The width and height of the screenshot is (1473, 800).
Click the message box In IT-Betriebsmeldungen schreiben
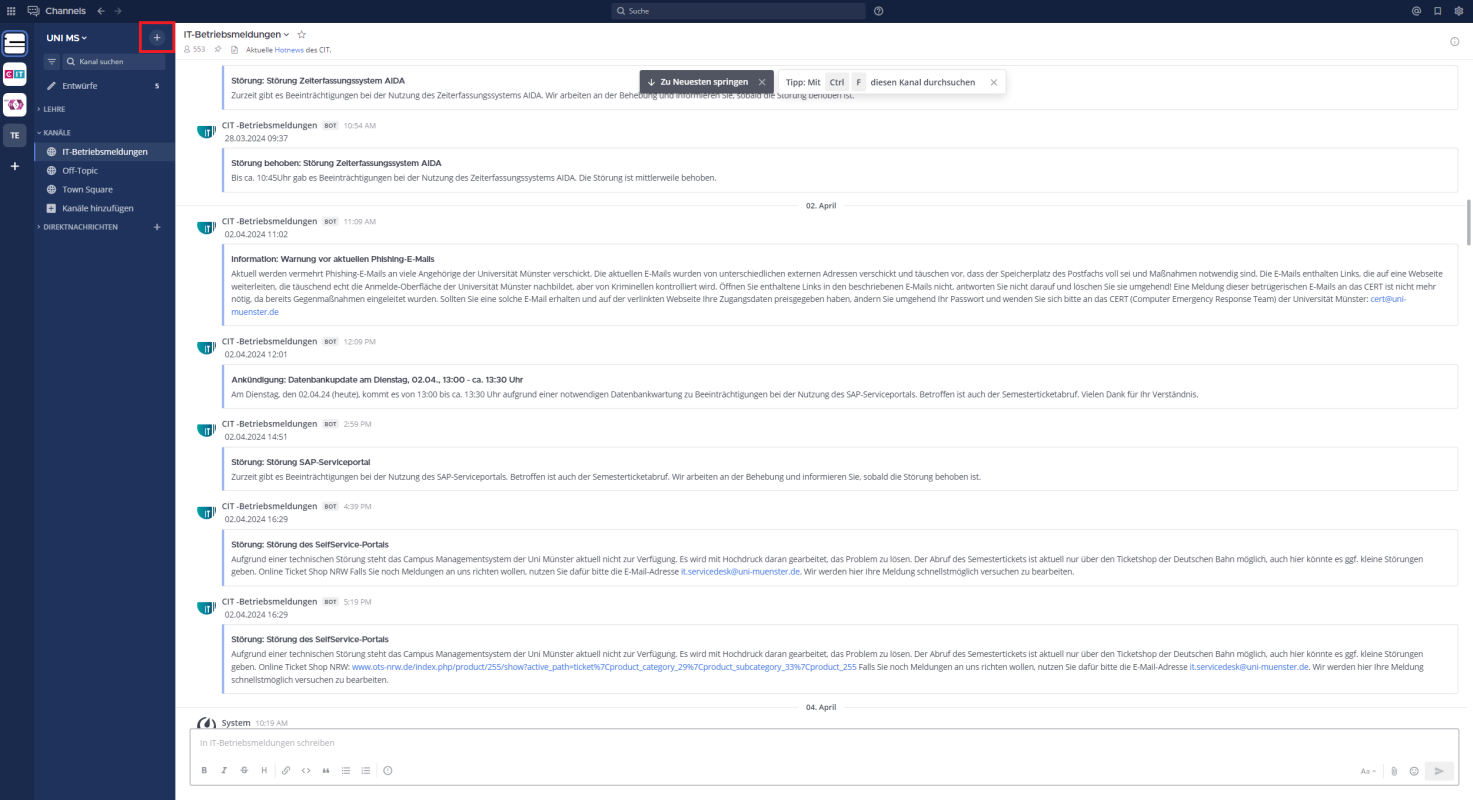click(823, 743)
